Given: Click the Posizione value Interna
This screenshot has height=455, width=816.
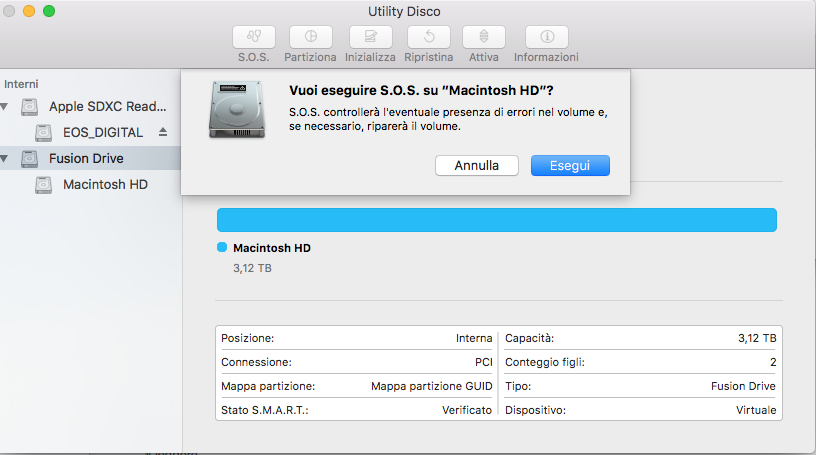Looking at the screenshot, I should coord(474,338).
